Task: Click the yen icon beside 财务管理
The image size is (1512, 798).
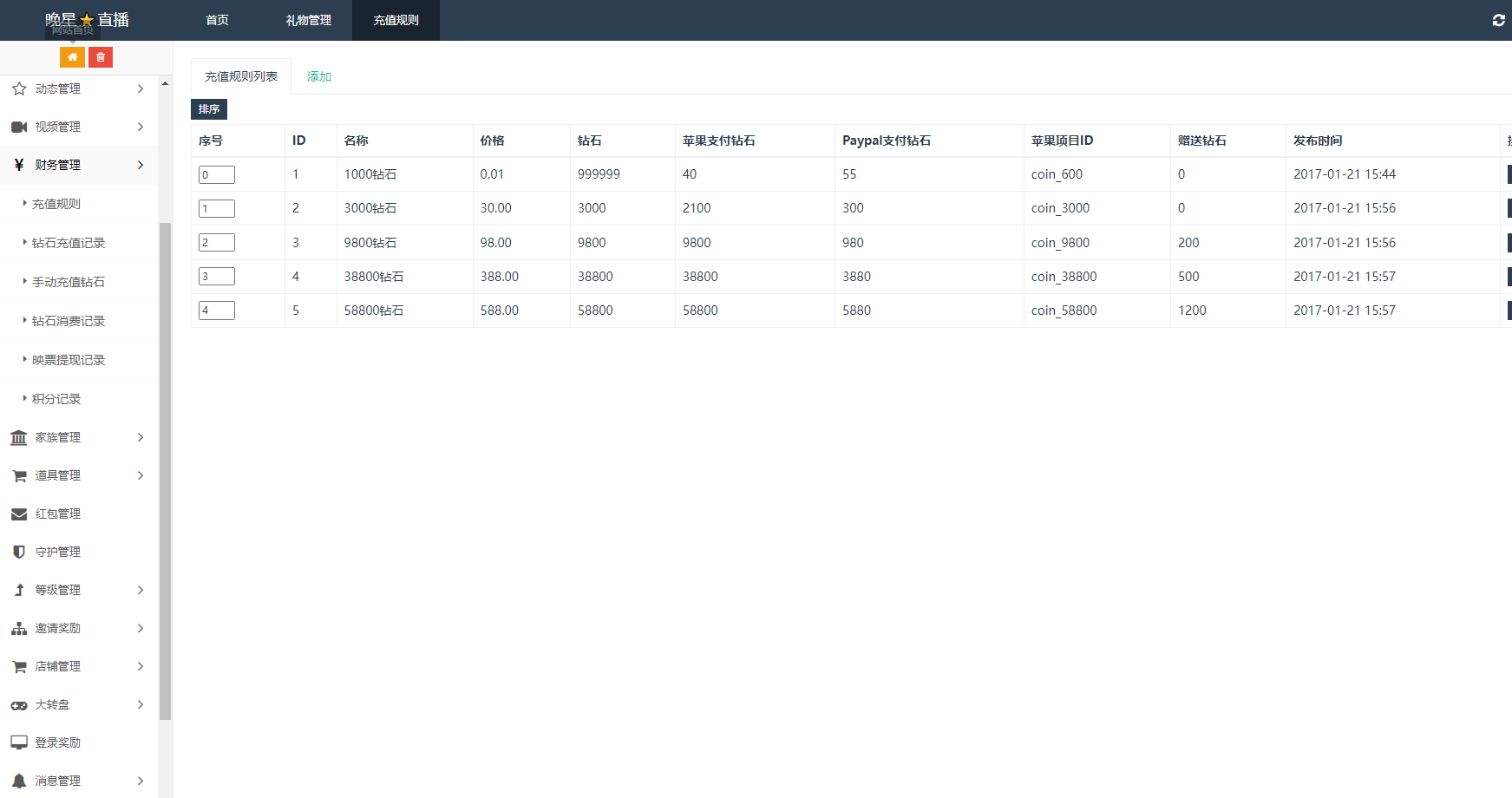Action: pos(19,165)
